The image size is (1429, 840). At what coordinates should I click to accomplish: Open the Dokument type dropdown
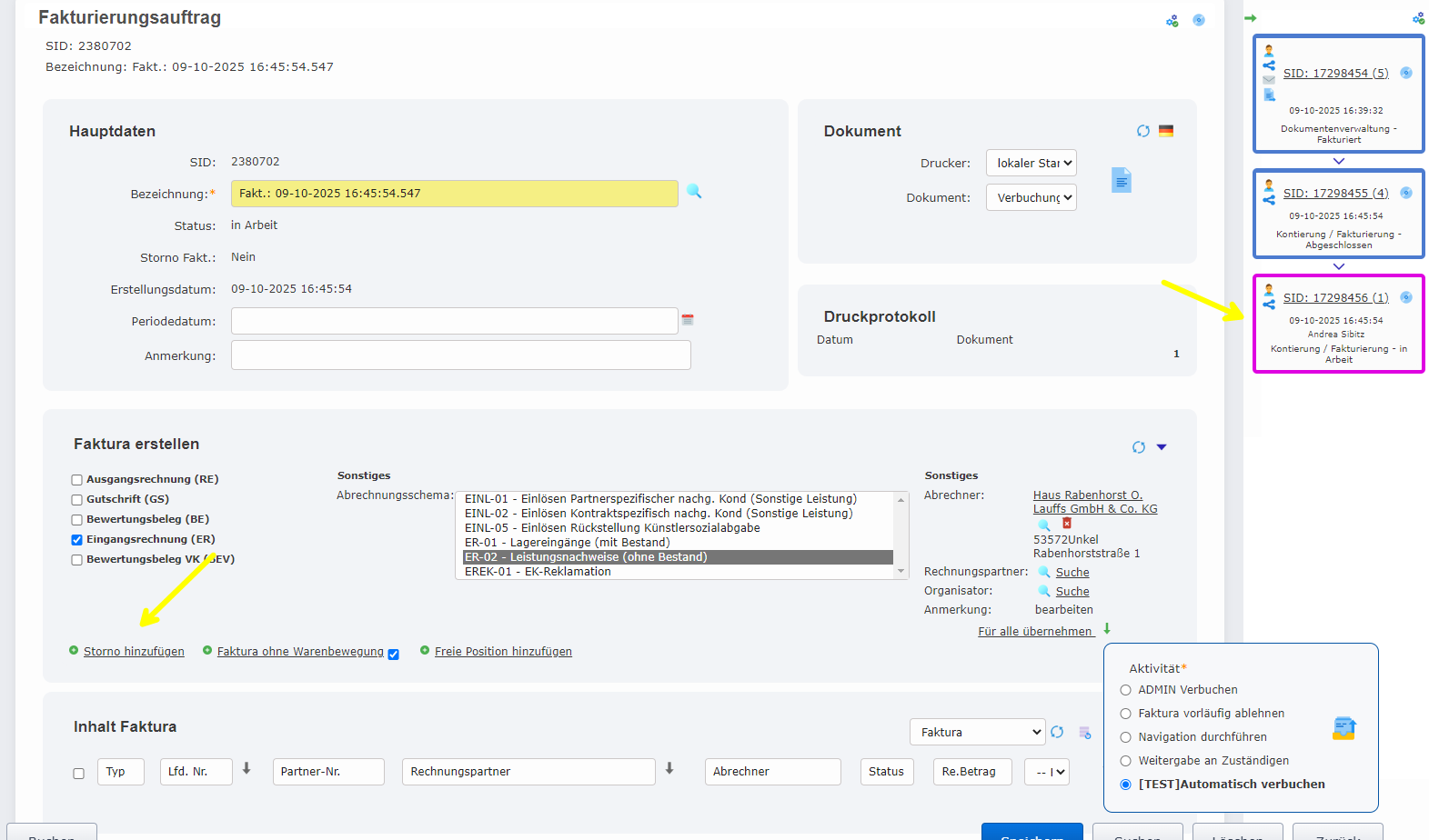point(1031,198)
